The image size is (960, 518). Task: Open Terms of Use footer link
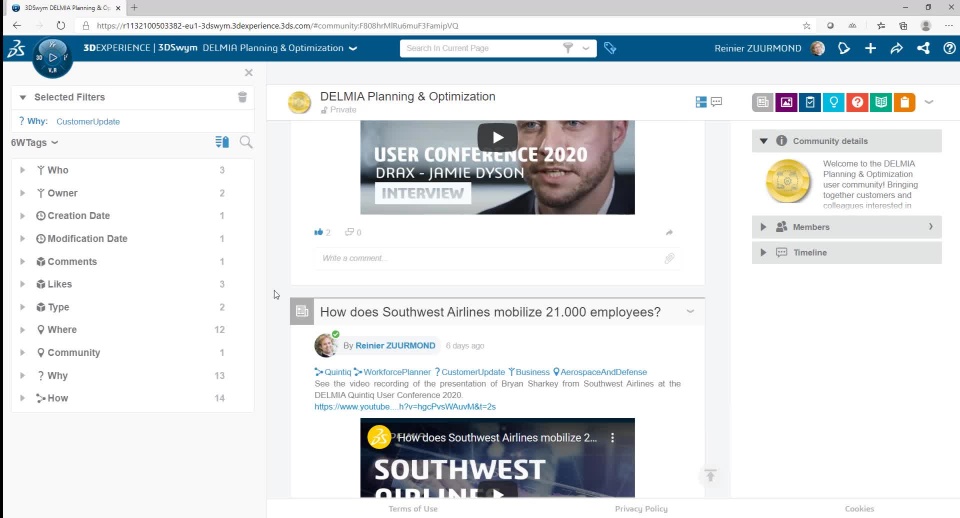point(413,509)
